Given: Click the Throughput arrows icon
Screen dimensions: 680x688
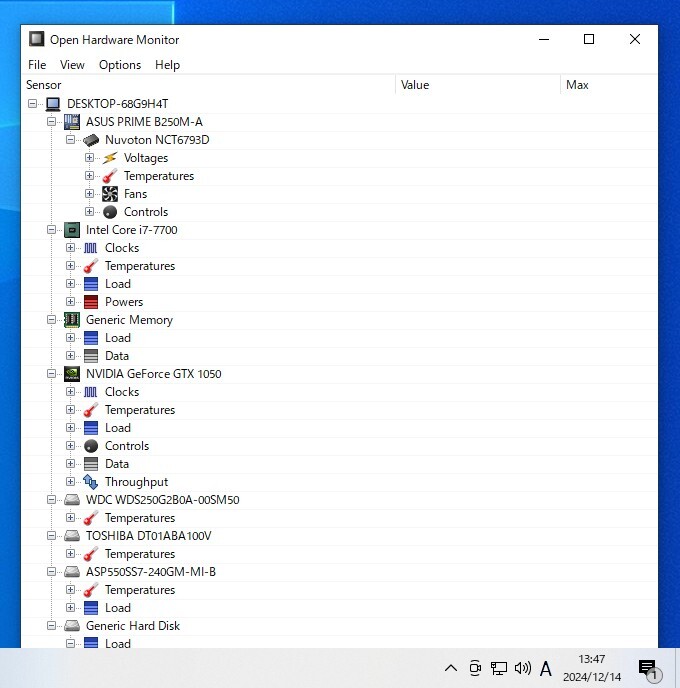Looking at the screenshot, I should [91, 482].
